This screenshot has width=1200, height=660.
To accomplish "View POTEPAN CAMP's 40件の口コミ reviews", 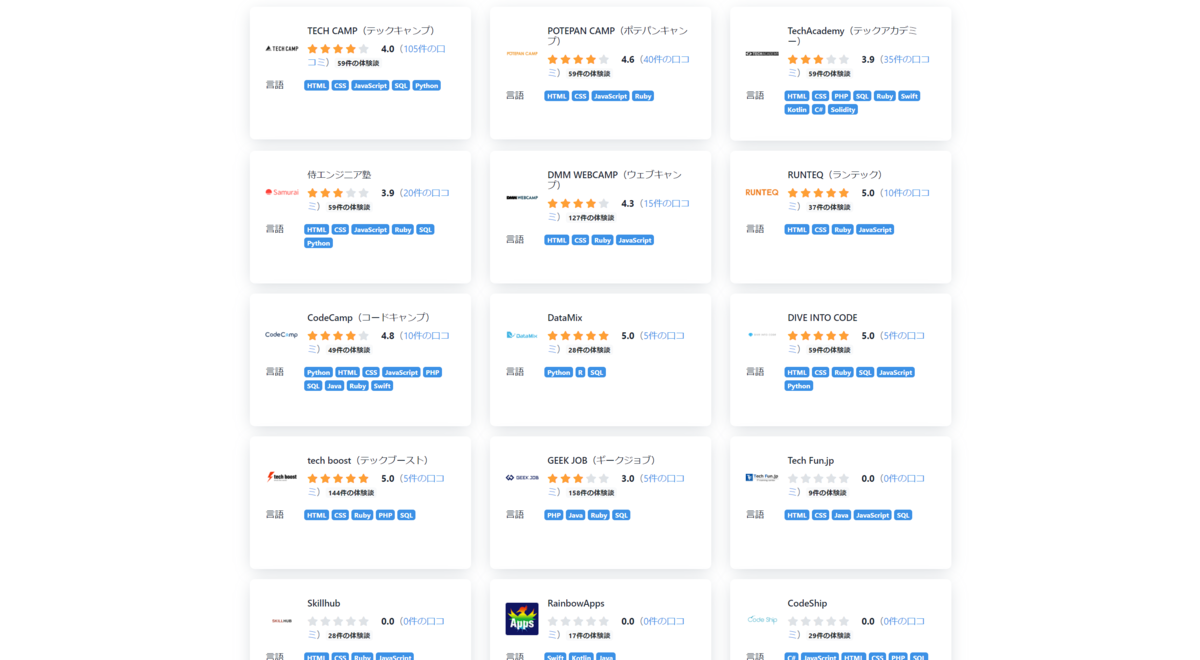I will pos(618,66).
